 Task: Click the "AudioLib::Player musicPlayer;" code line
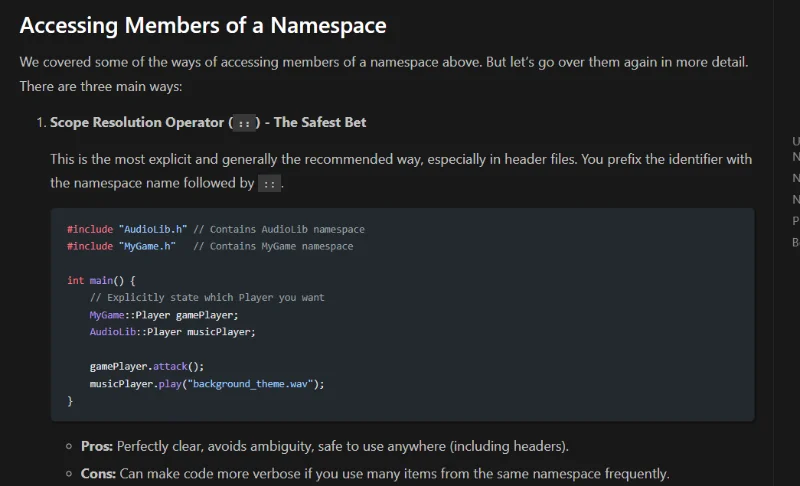tap(172, 331)
